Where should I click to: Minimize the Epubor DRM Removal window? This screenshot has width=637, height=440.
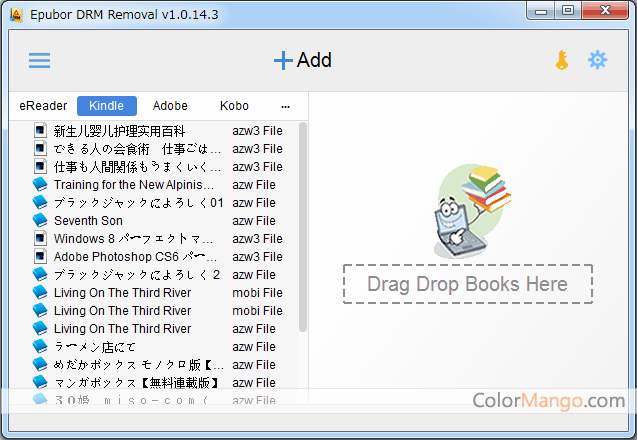tap(541, 11)
